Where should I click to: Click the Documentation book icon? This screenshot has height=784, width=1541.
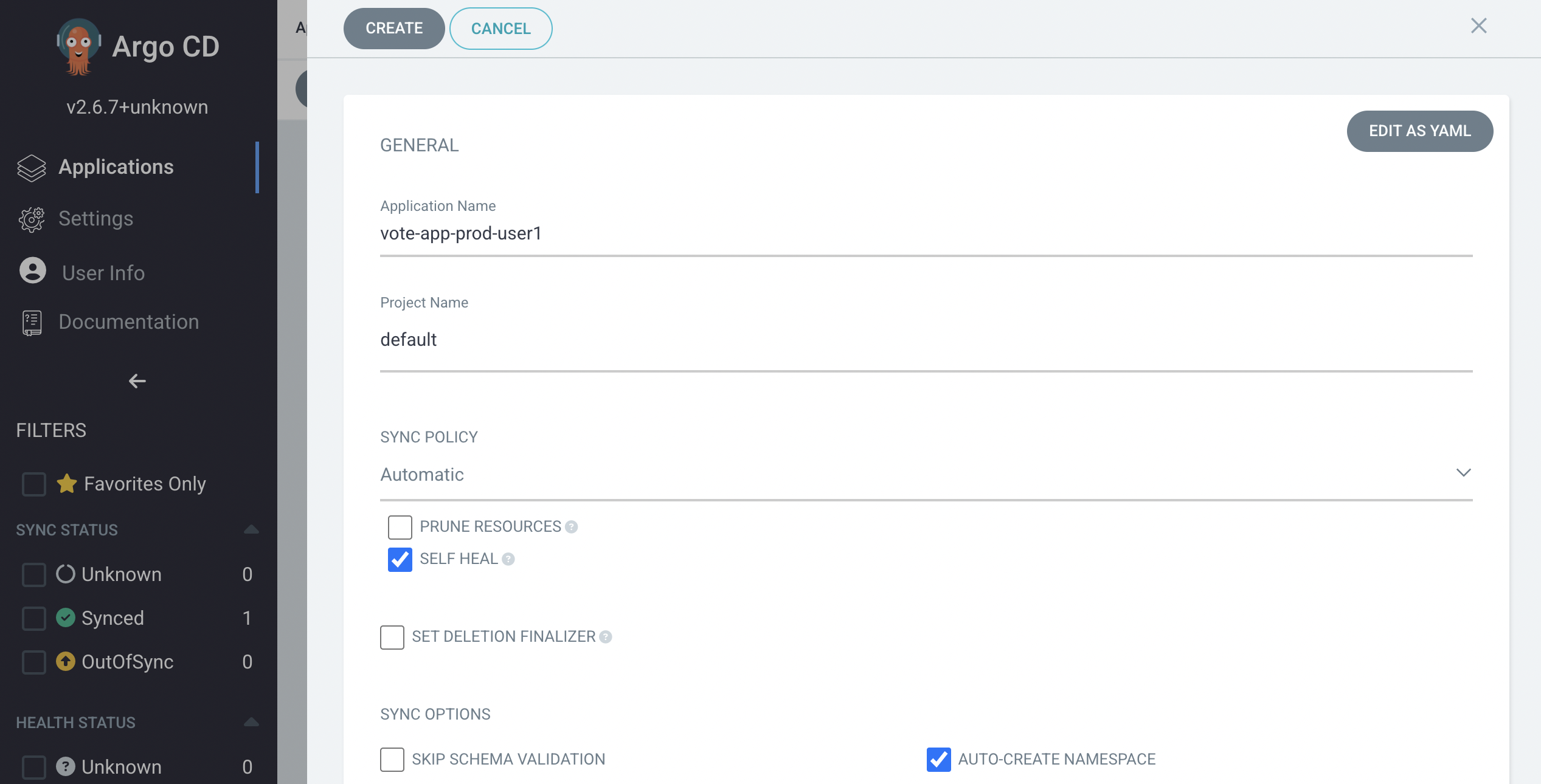coord(32,323)
